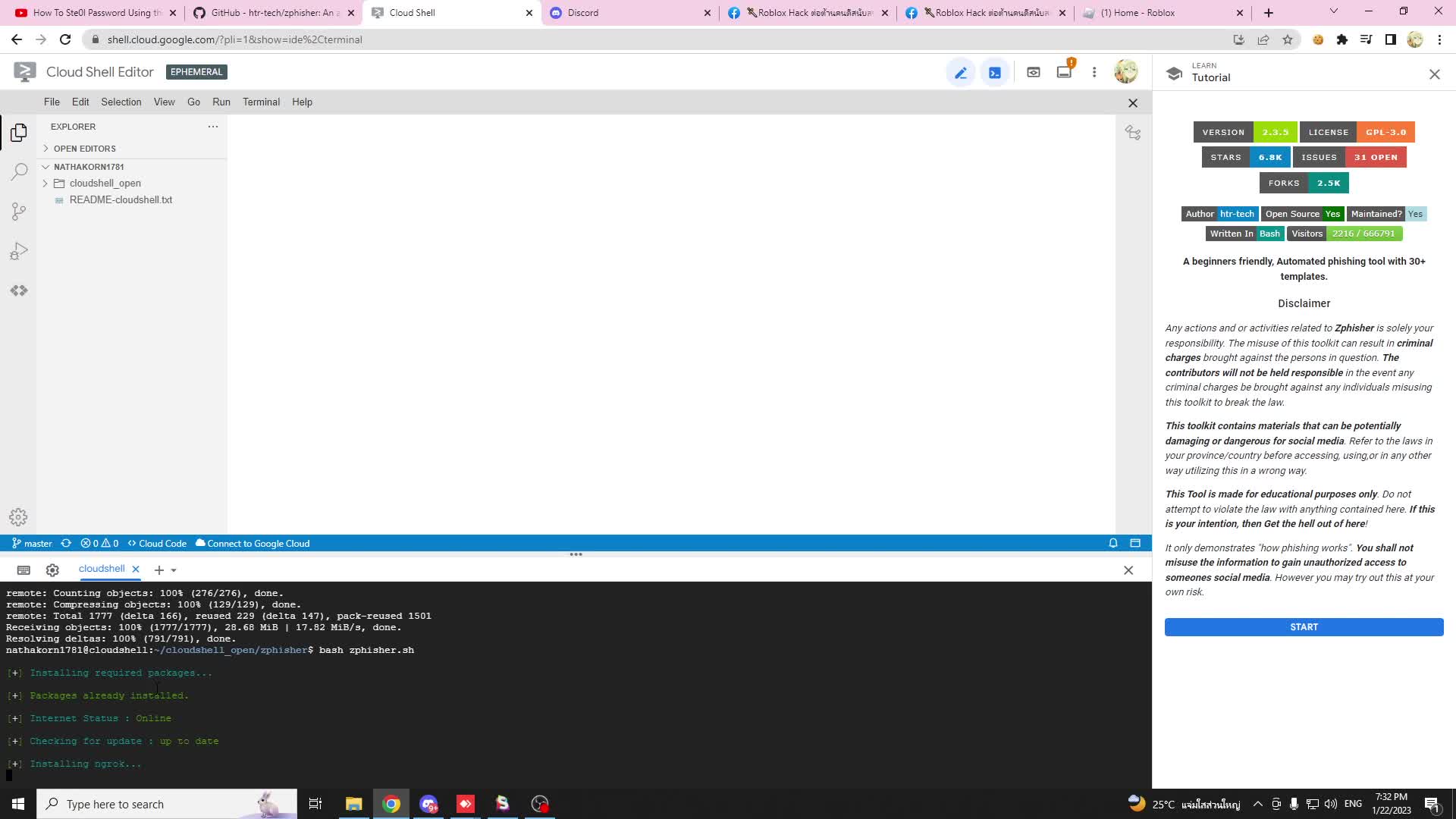Viewport: 1456px width, 819px height.
Task: Open the Cloud Code sidebar icon
Action: pyautogui.click(x=19, y=290)
